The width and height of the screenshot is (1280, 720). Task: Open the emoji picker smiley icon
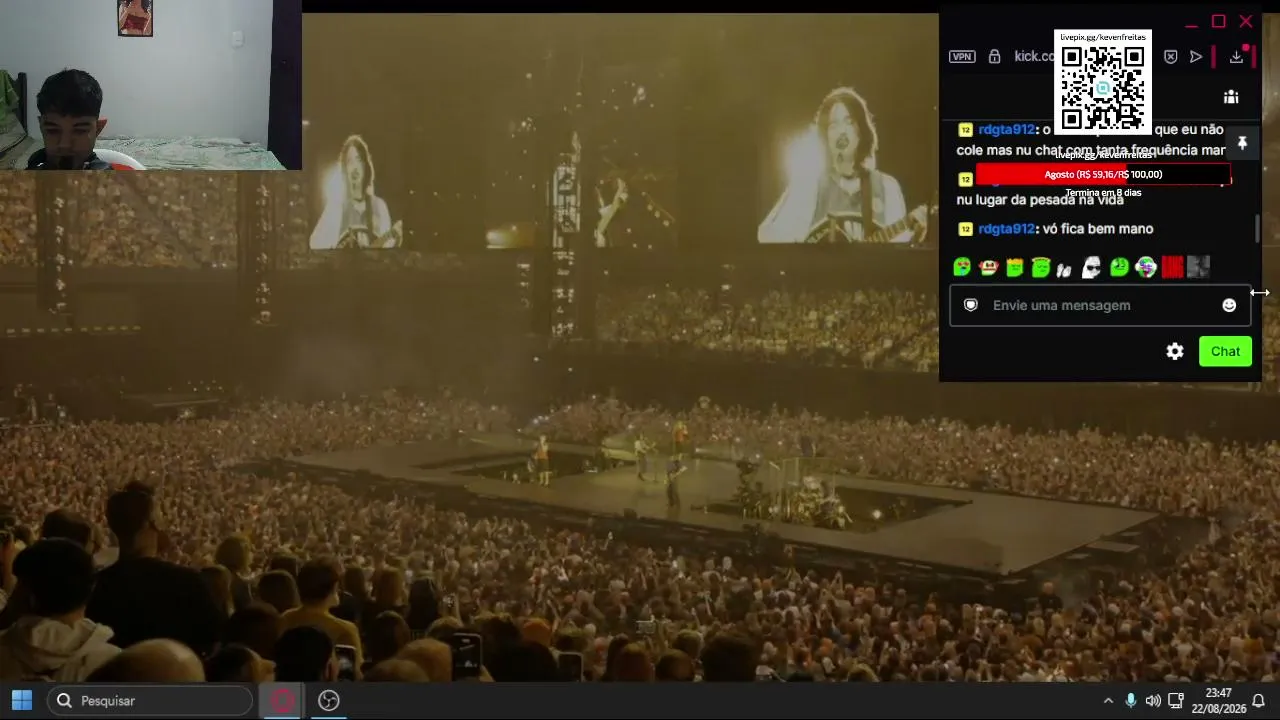pos(1229,305)
